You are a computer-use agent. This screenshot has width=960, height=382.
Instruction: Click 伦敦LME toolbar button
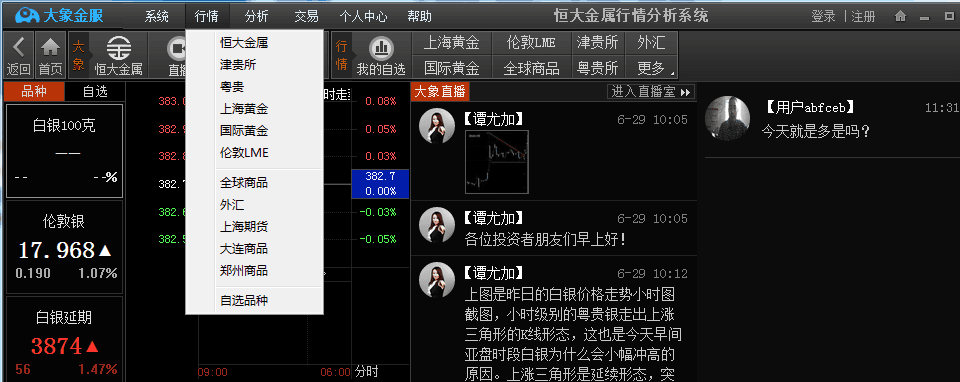[531, 43]
